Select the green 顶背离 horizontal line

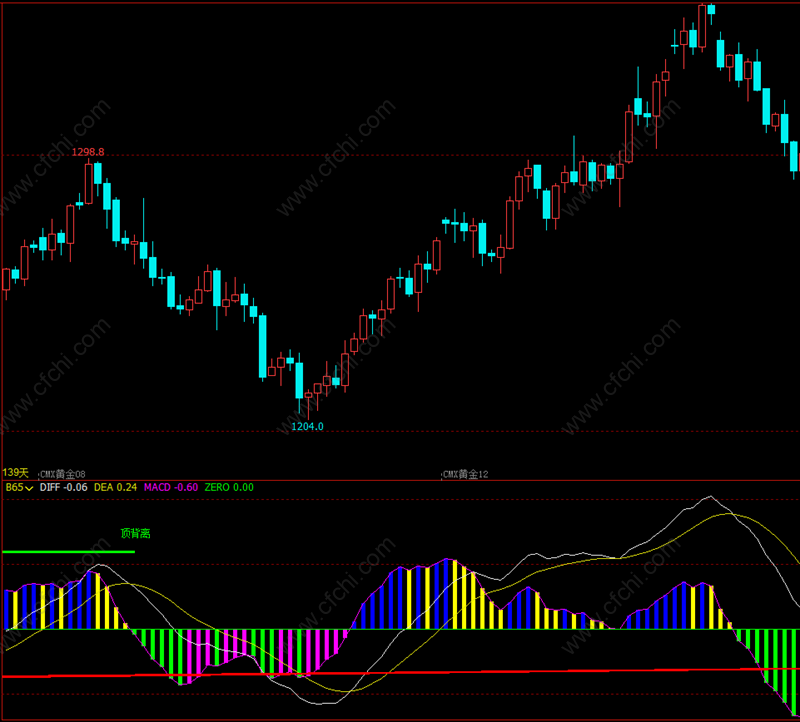click(68, 552)
